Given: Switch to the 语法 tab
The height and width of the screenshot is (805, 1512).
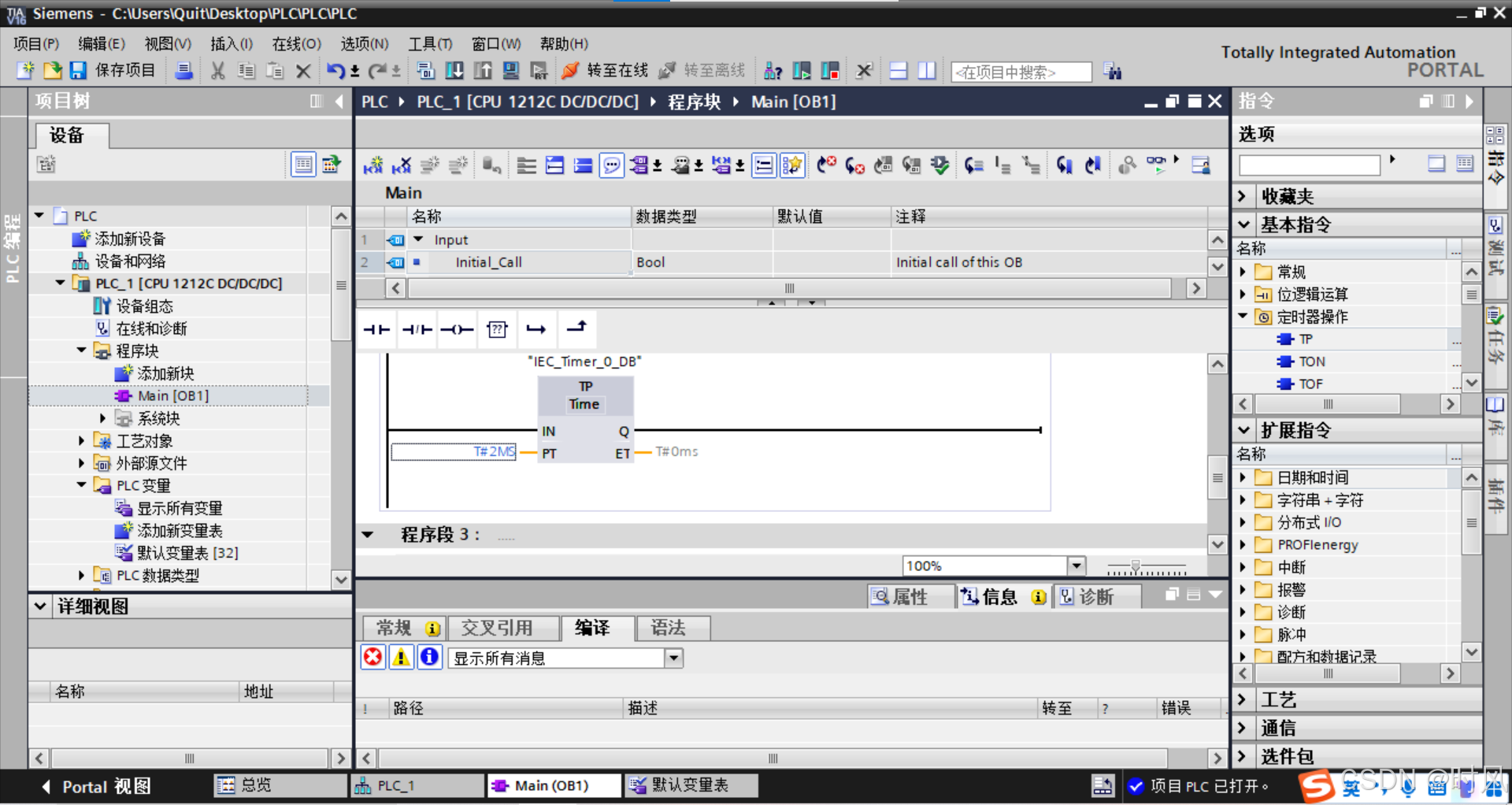Looking at the screenshot, I should (x=673, y=628).
